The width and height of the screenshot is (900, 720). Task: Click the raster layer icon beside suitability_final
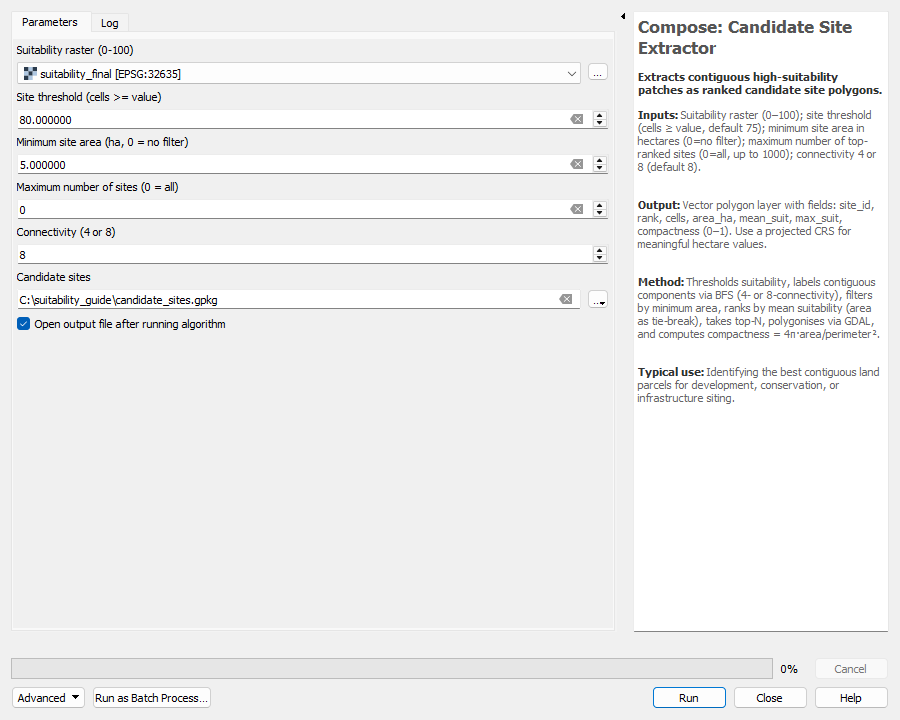pos(30,73)
